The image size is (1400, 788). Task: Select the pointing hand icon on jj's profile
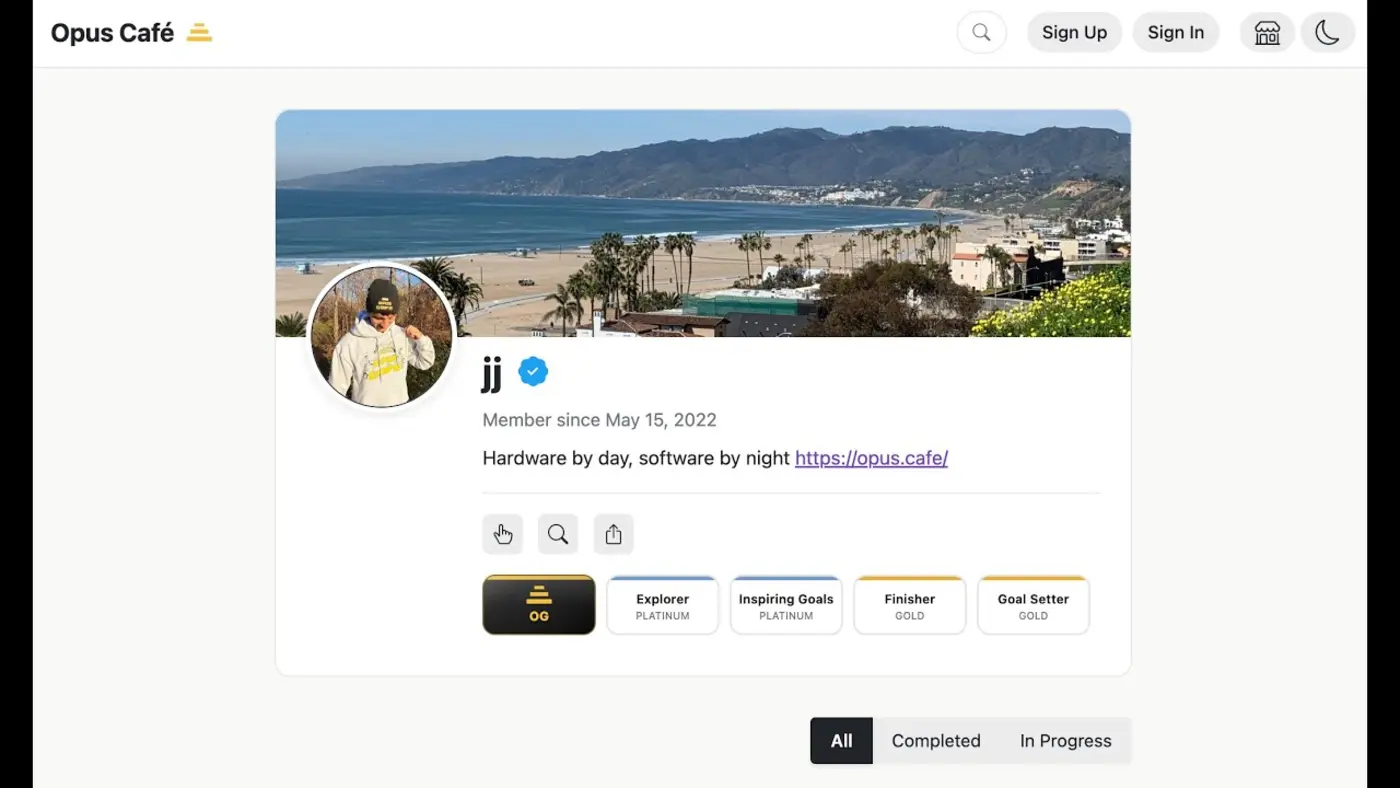(502, 534)
